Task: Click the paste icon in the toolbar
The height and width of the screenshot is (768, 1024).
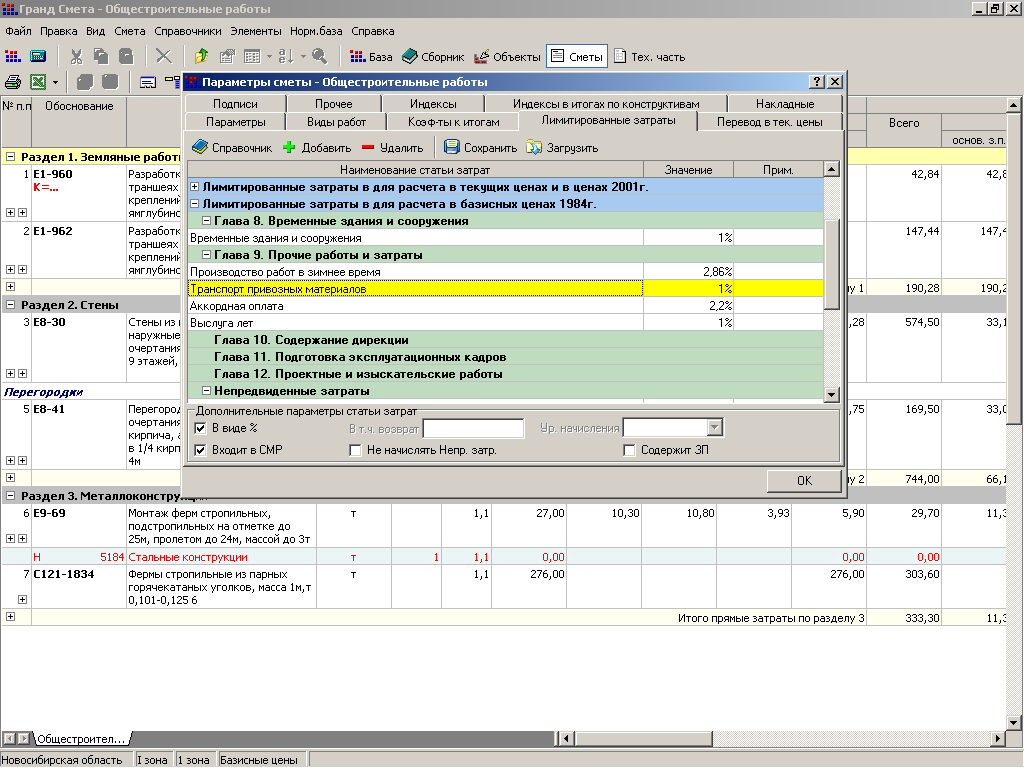Action: click(x=126, y=57)
